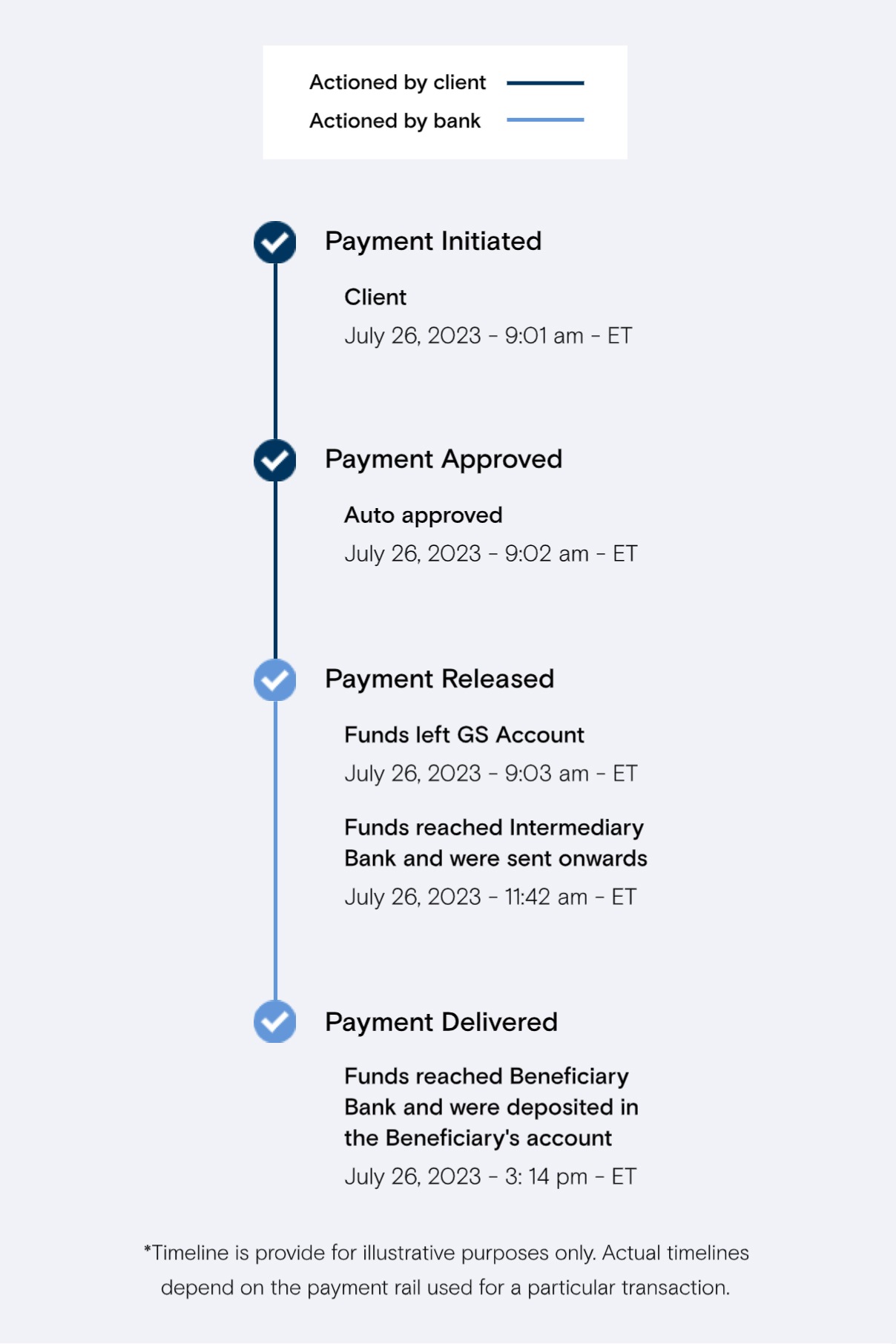Click the illustrative timeline disclaimer footnote
The height and width of the screenshot is (1344, 896).
(x=446, y=1270)
